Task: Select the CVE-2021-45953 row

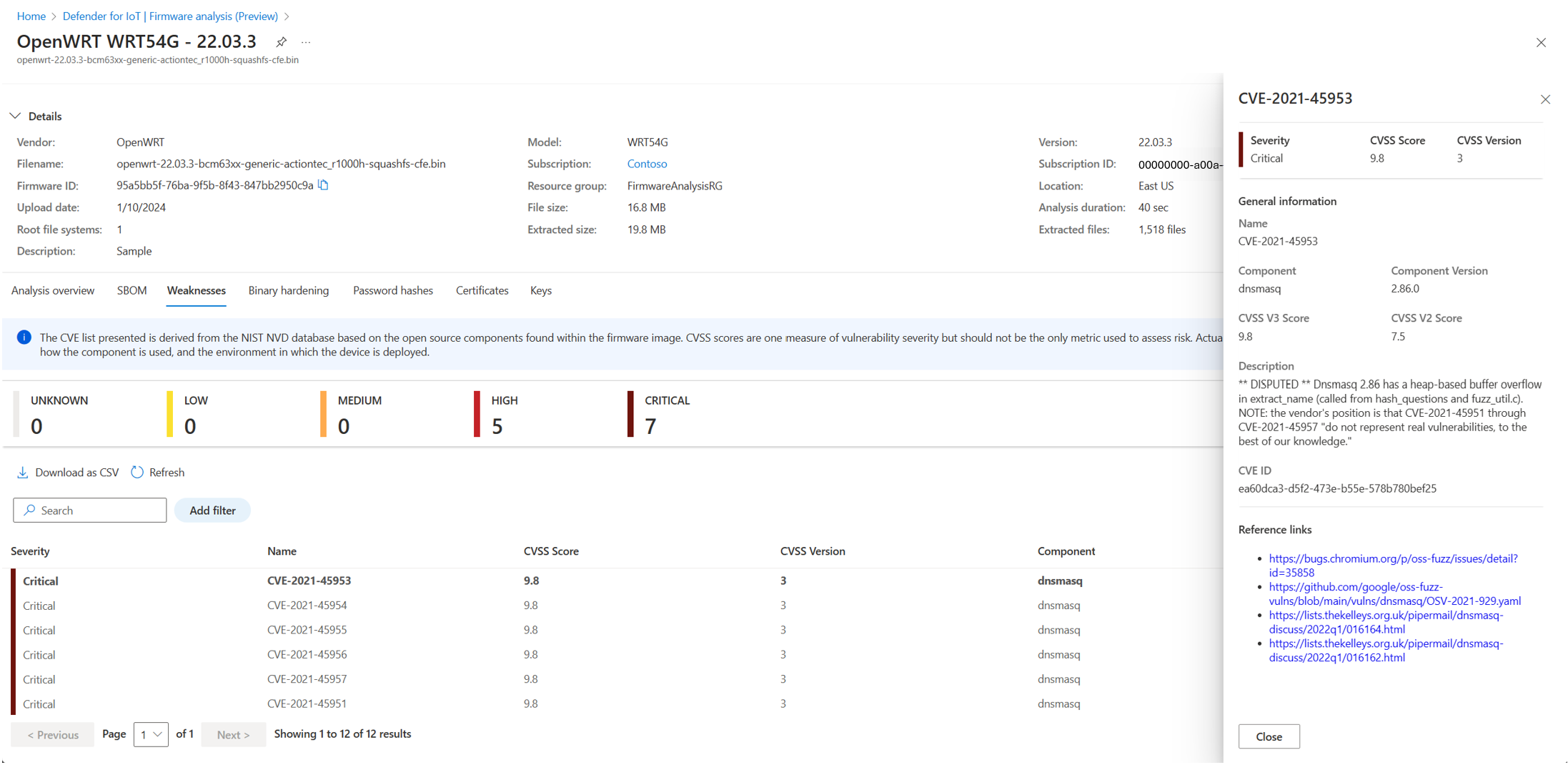Action: point(617,581)
